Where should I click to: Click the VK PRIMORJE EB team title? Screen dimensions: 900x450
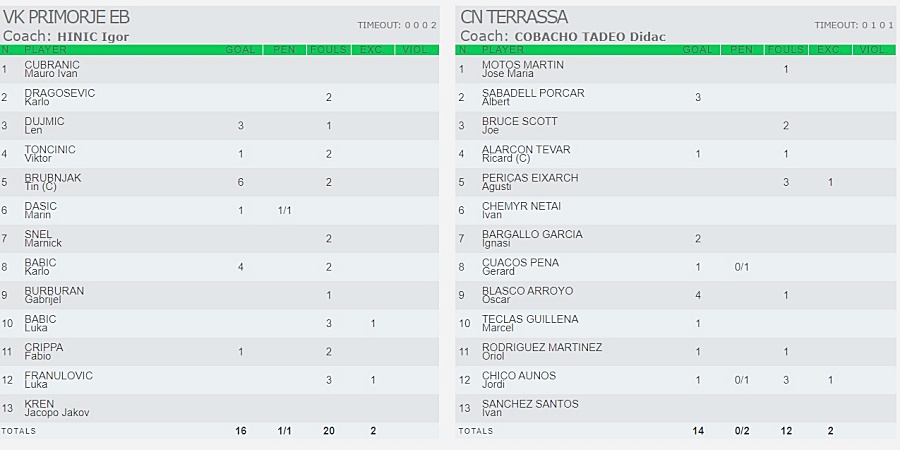coord(66,17)
